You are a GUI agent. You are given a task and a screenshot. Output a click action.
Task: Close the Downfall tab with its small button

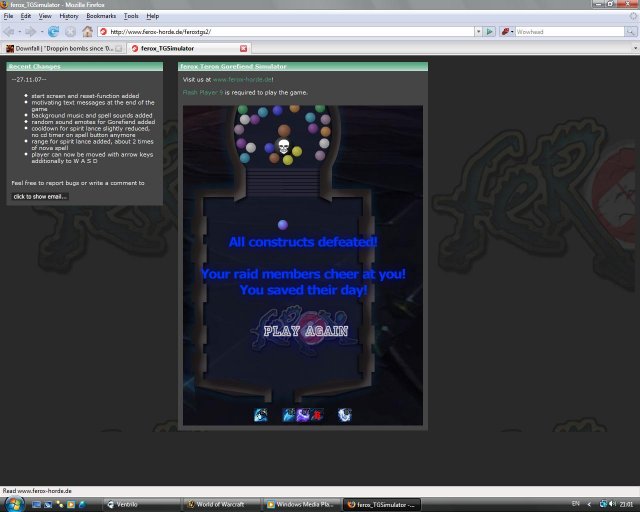pos(118,48)
